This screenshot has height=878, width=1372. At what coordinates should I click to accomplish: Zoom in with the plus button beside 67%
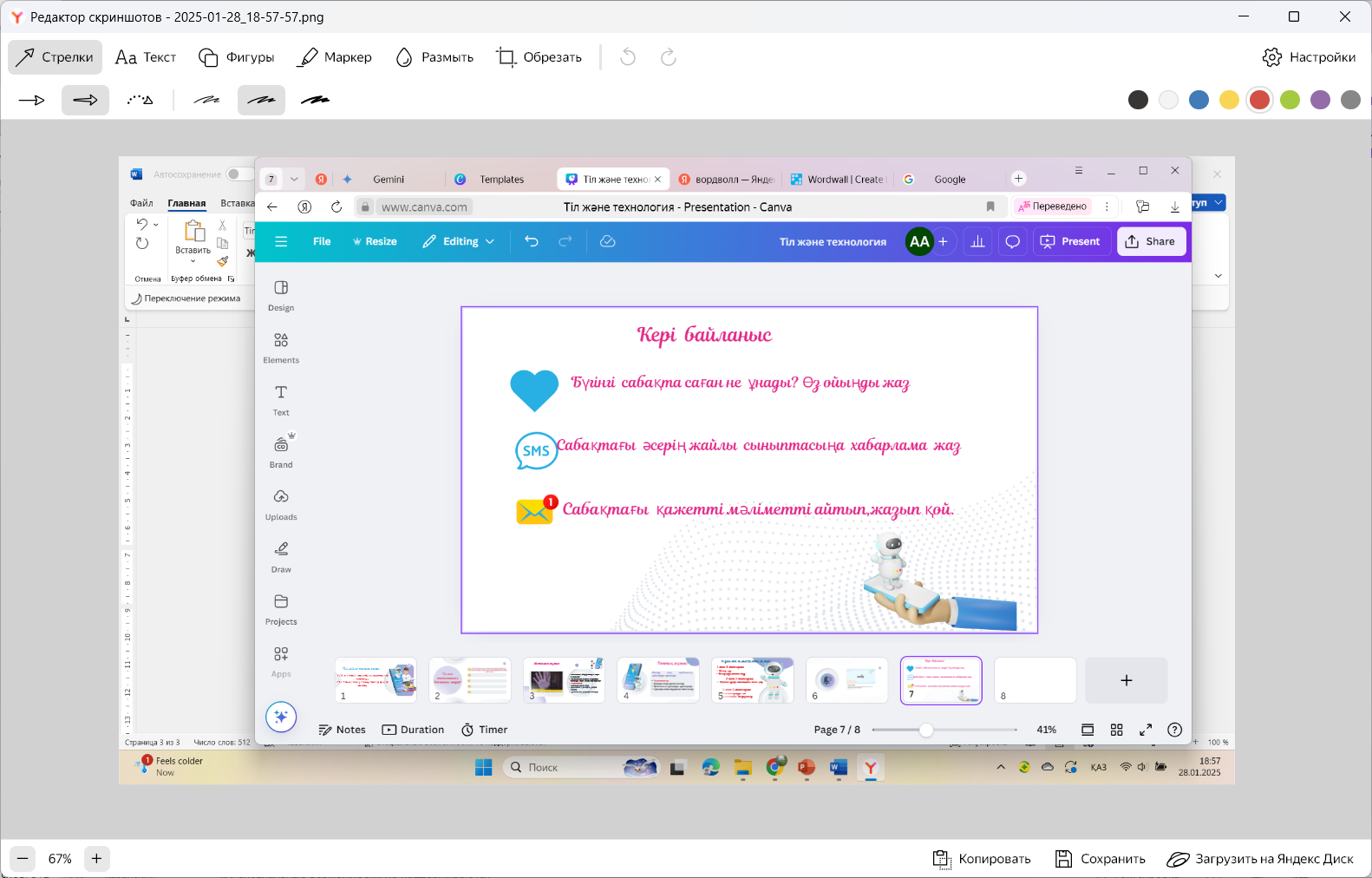point(96,859)
